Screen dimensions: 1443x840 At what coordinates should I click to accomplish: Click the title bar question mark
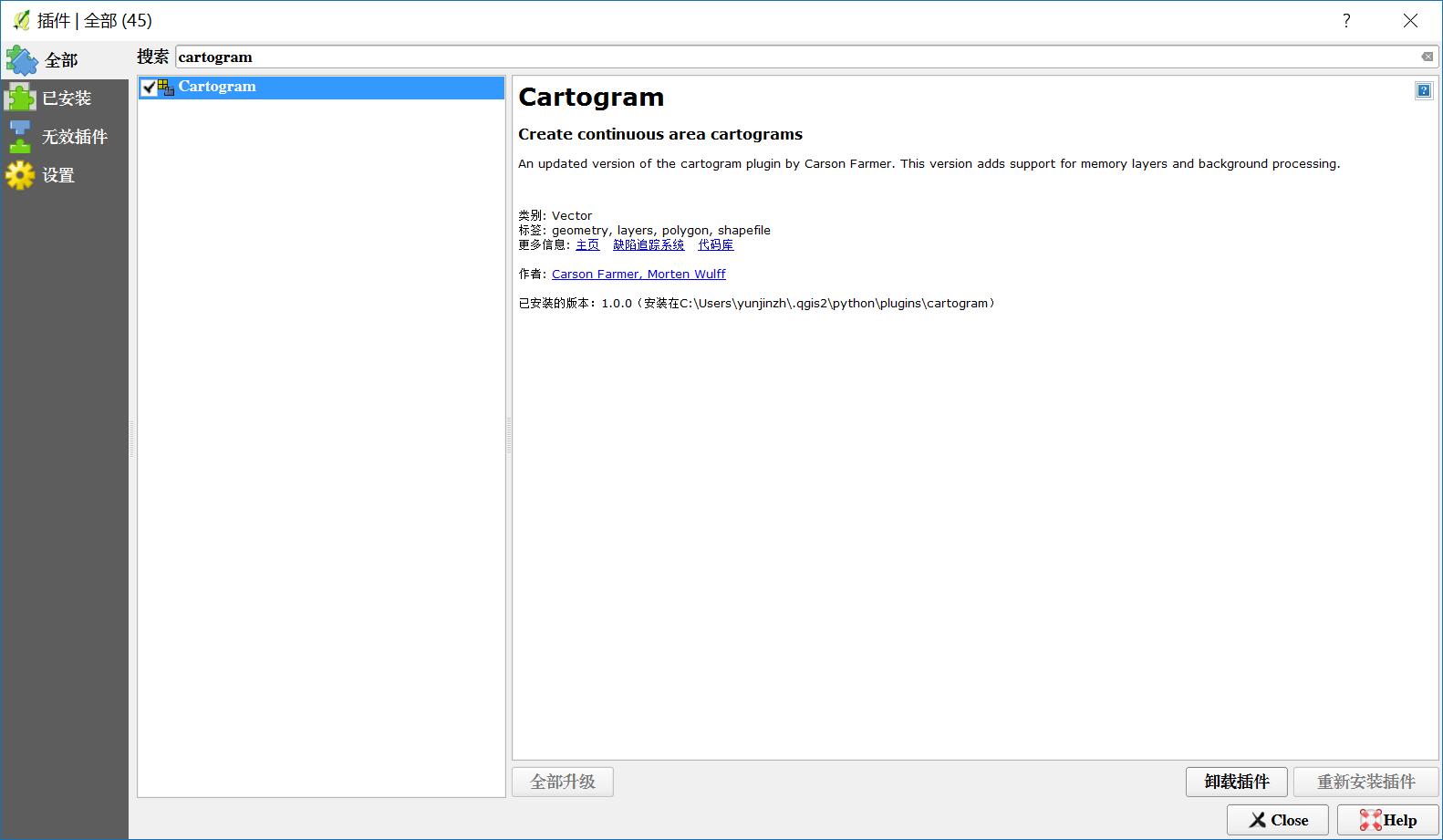click(1346, 21)
